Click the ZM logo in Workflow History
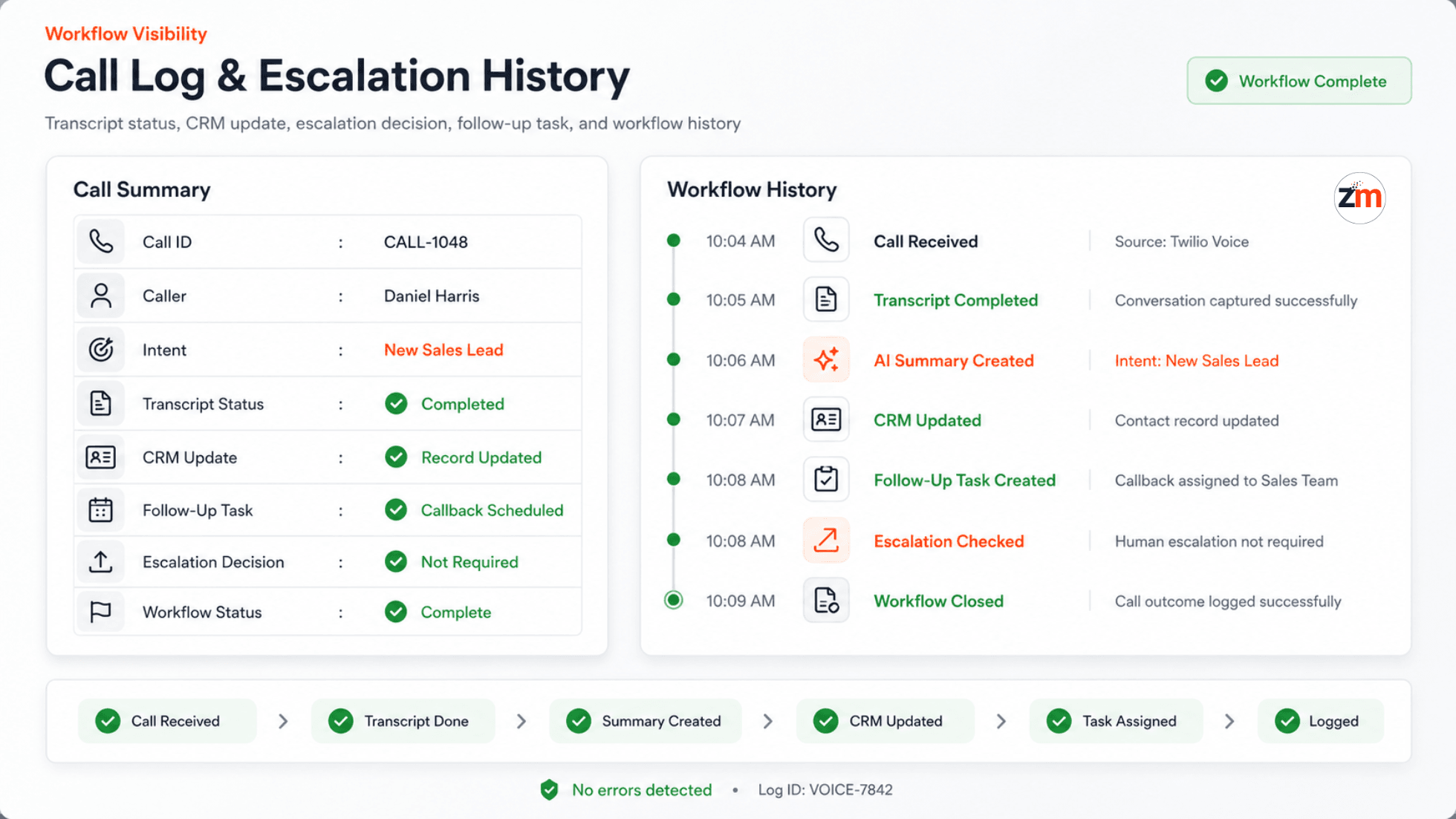The image size is (1456, 819). click(1359, 198)
